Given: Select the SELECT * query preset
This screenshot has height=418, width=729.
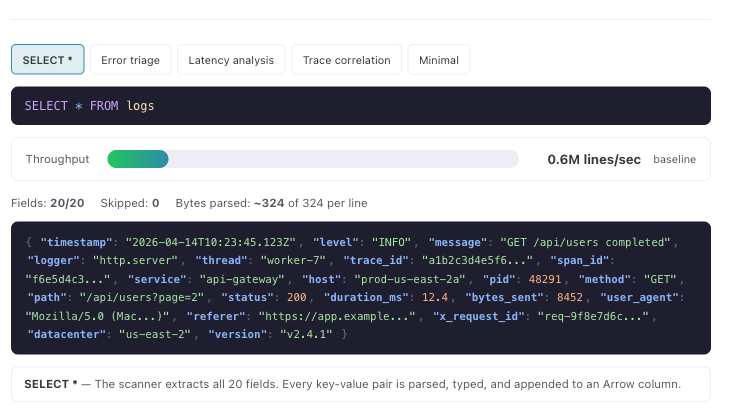Looking at the screenshot, I should pyautogui.click(x=47, y=60).
